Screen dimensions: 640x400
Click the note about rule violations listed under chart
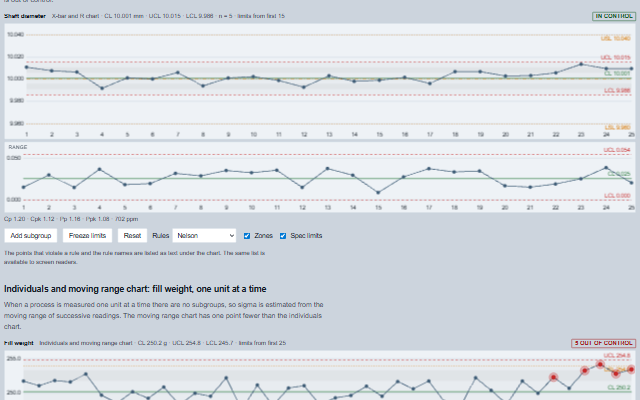click(135, 258)
